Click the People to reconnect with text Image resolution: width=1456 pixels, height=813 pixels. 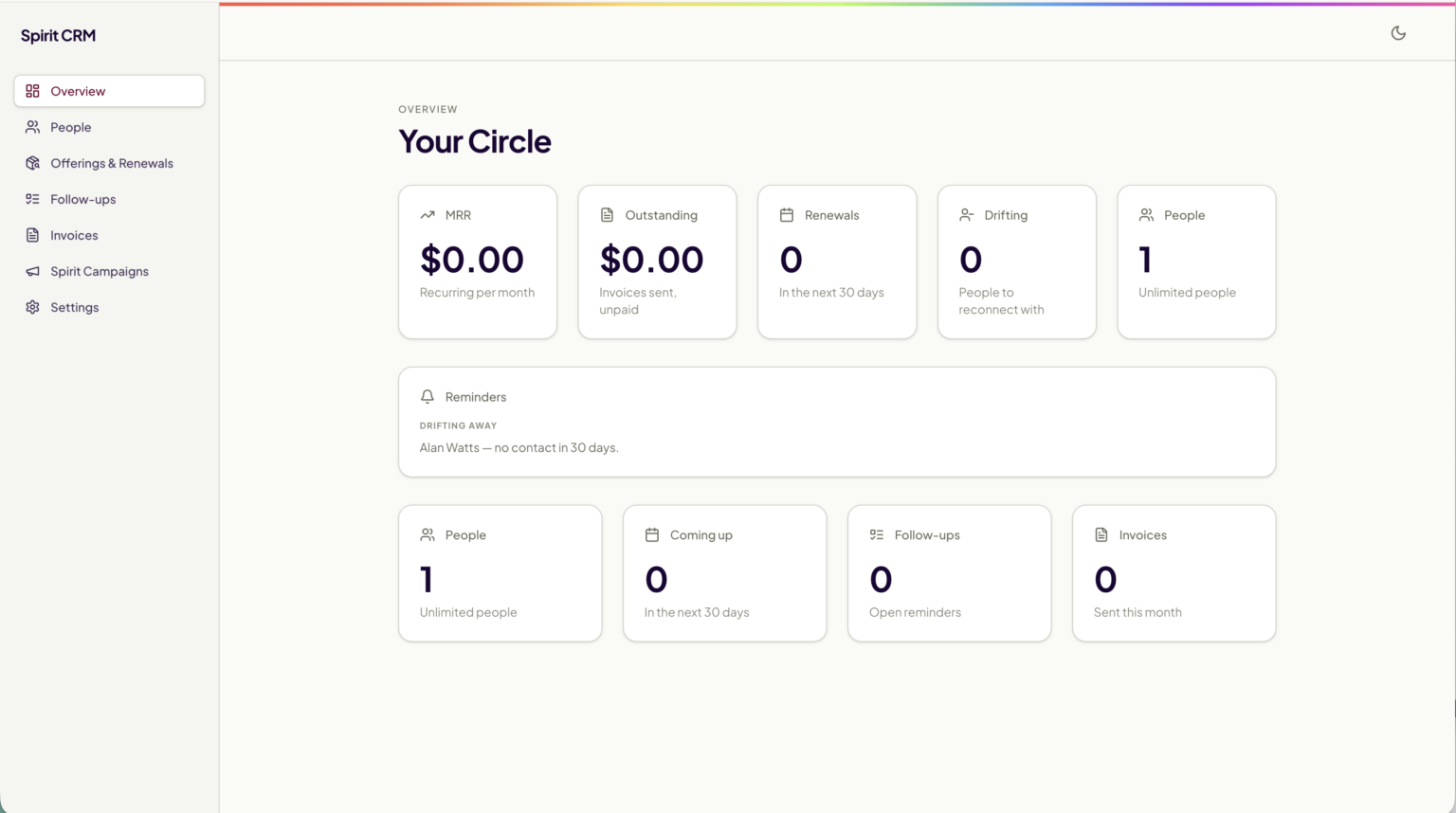(x=1001, y=300)
